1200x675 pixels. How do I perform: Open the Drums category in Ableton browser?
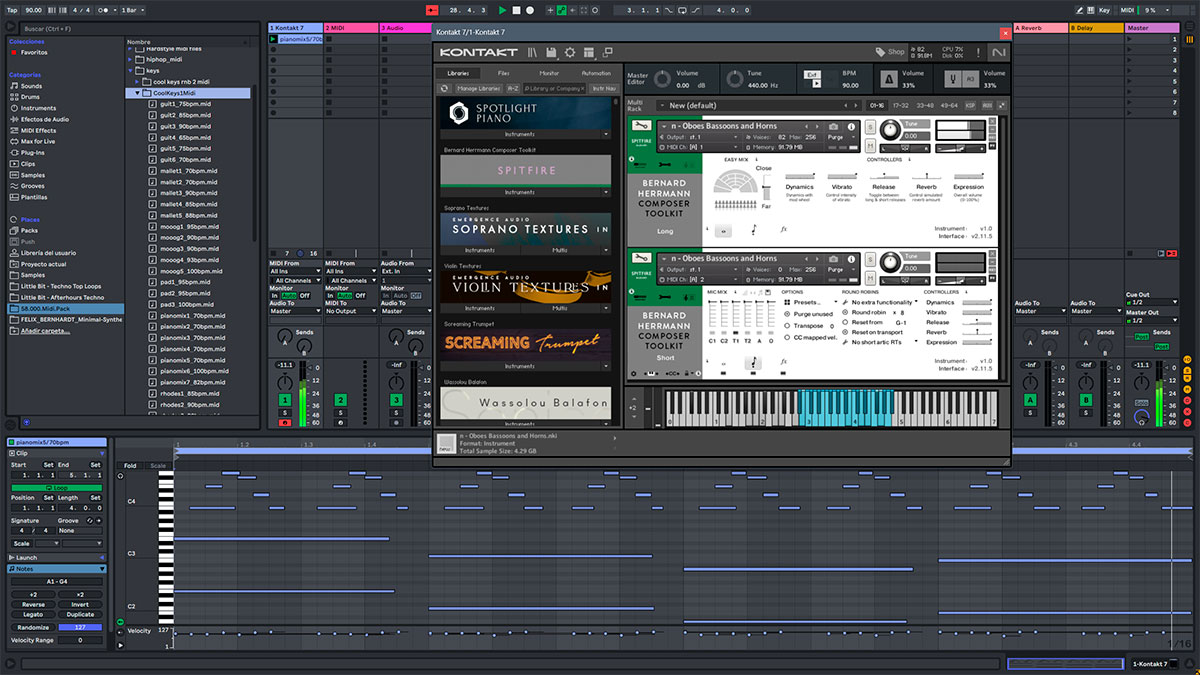click(31, 97)
